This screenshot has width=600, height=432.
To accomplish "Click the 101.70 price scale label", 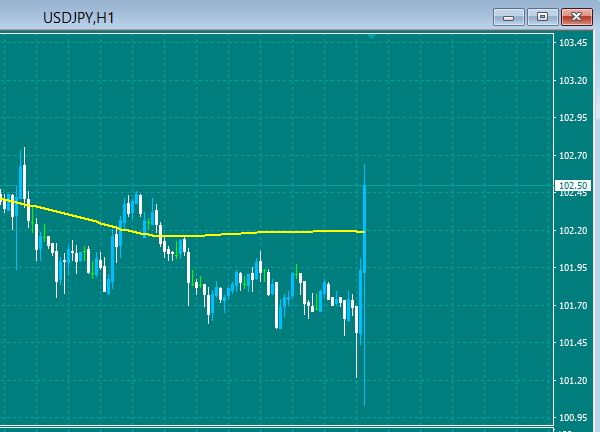I will tap(573, 305).
